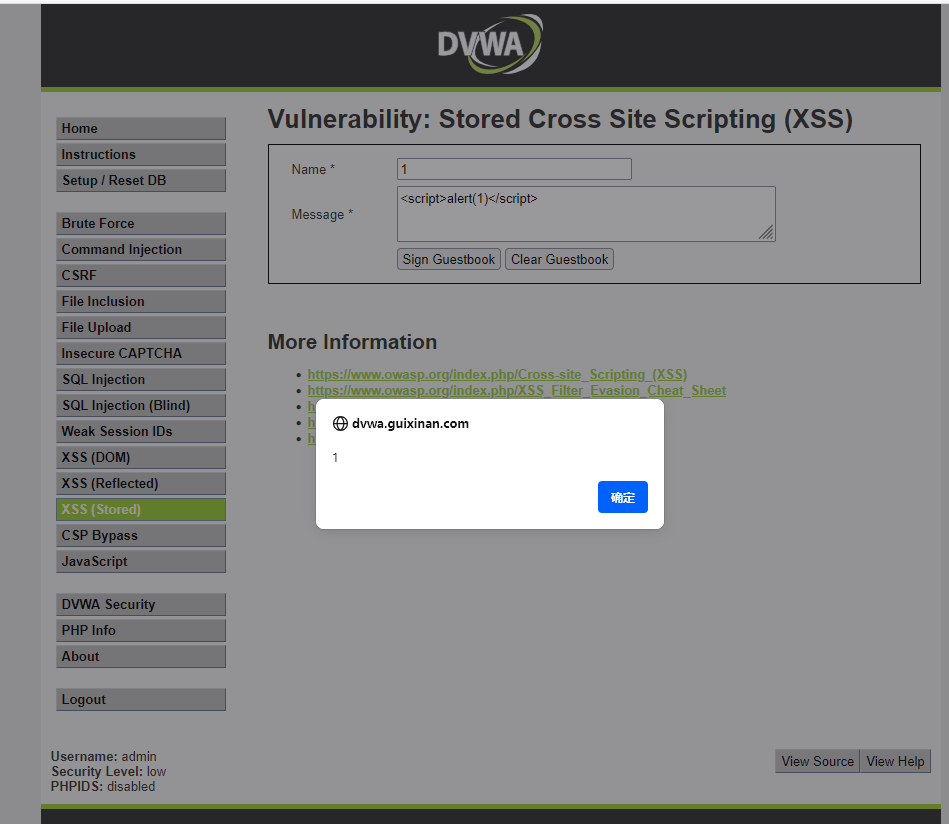Viewport: 949px width, 824px height.
Task: Click the Name input field
Action: click(514, 169)
